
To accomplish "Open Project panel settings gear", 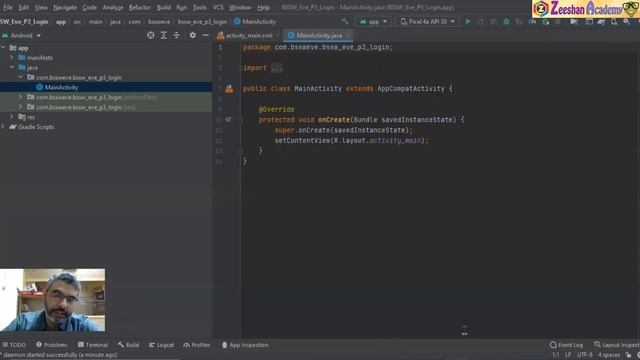I will point(193,36).
